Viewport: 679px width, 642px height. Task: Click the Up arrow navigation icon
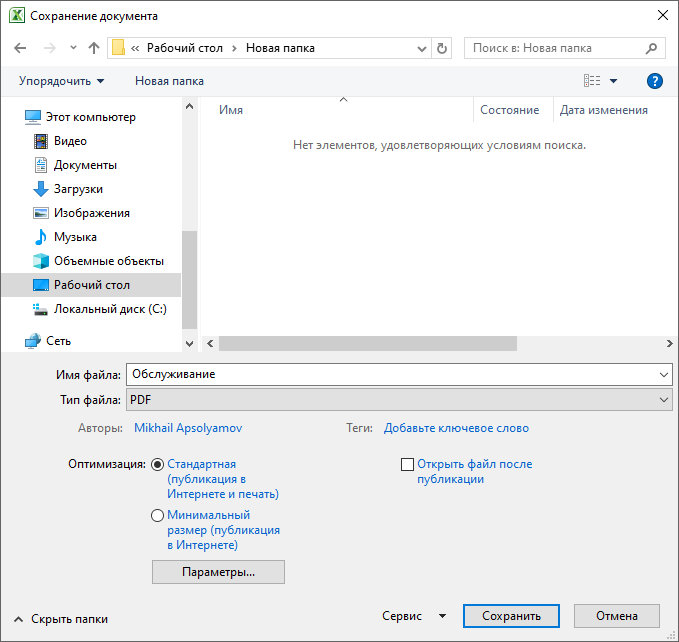94,48
